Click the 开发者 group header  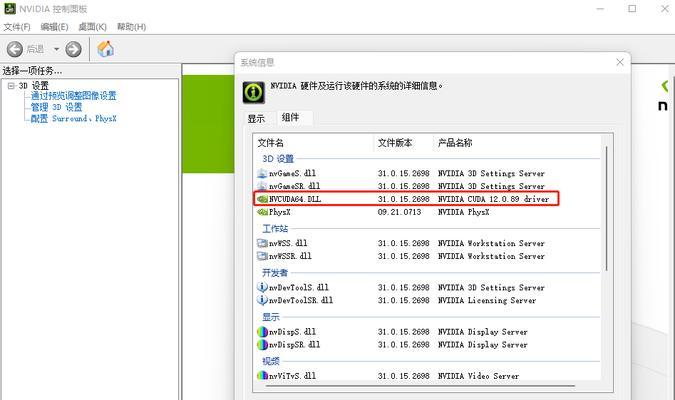click(x=275, y=273)
